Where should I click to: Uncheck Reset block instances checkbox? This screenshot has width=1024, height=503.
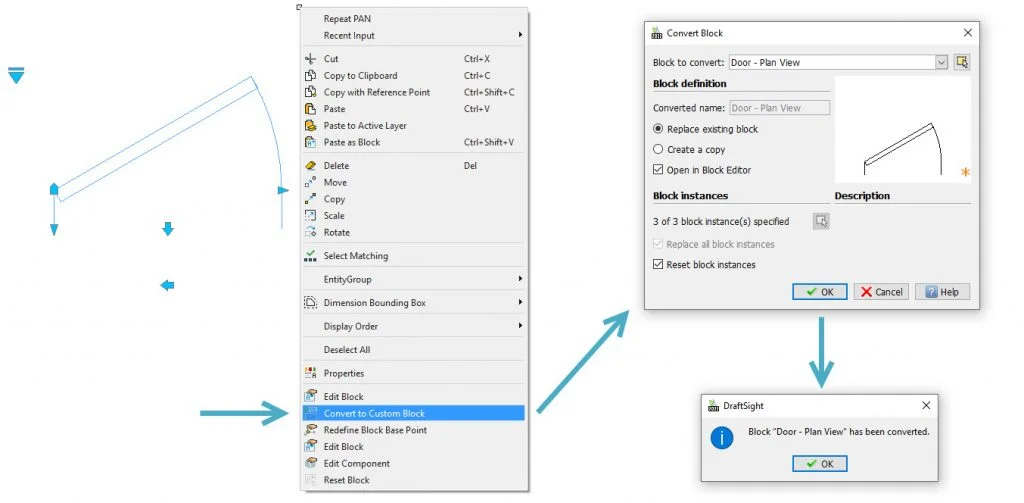(x=658, y=265)
